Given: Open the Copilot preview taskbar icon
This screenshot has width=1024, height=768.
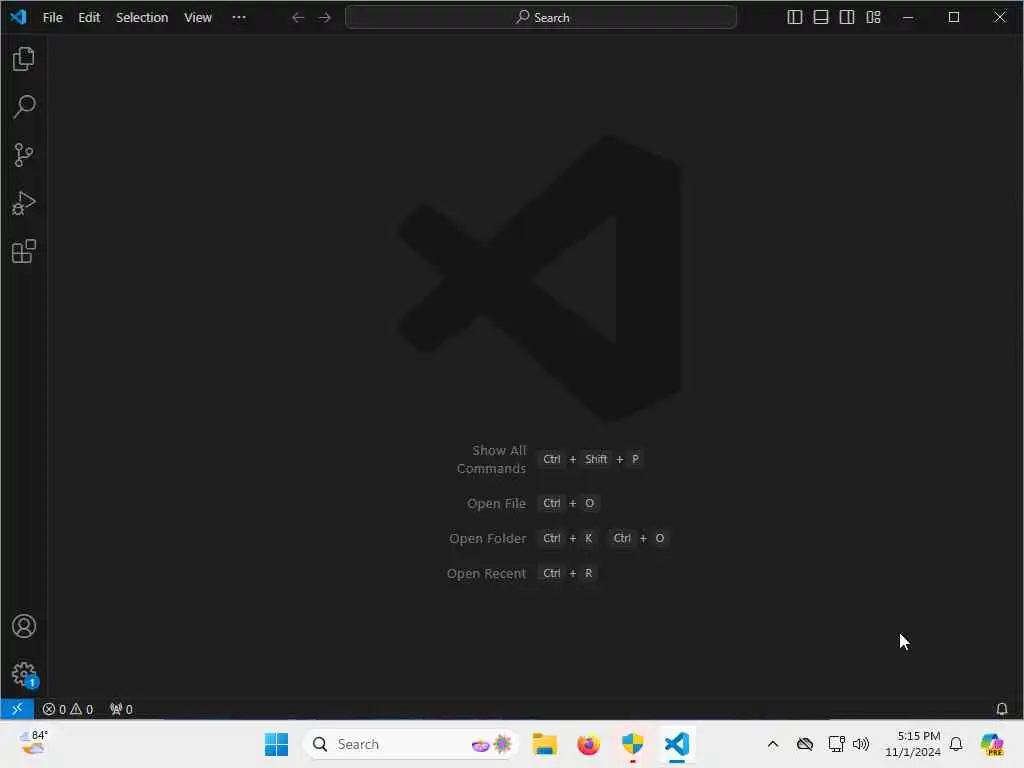Looking at the screenshot, I should [x=992, y=744].
